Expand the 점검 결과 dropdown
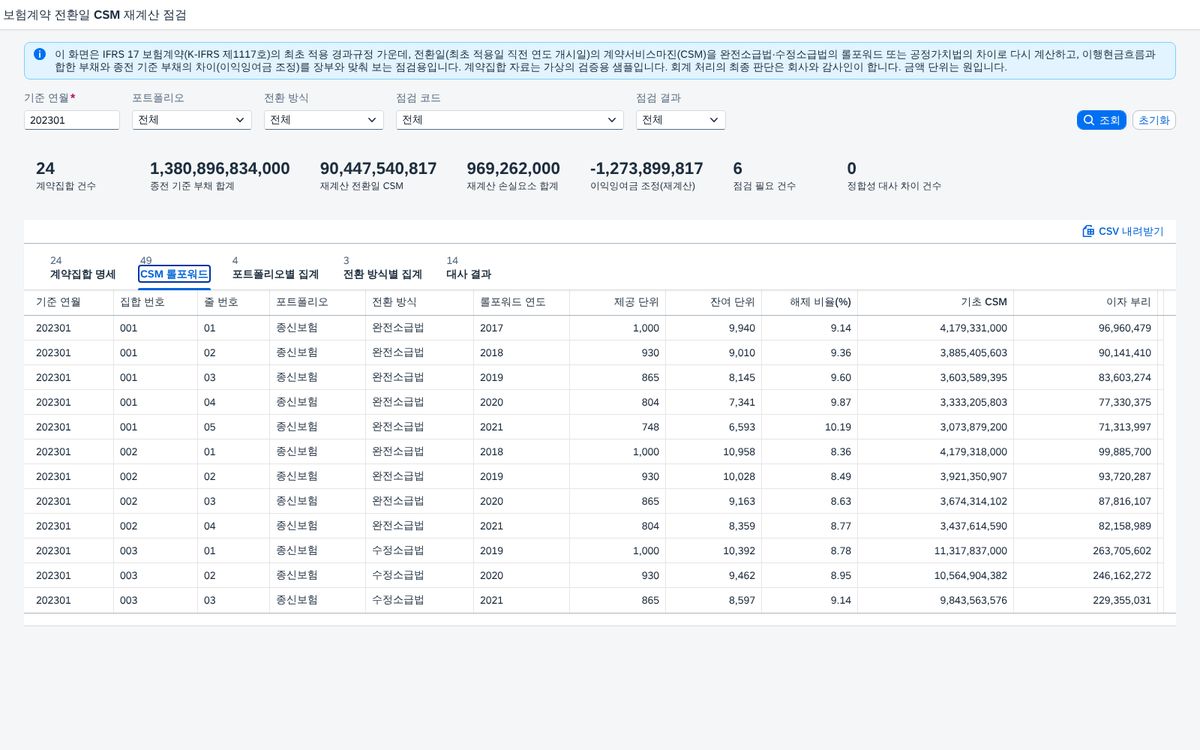The image size is (1200, 750). 681,120
